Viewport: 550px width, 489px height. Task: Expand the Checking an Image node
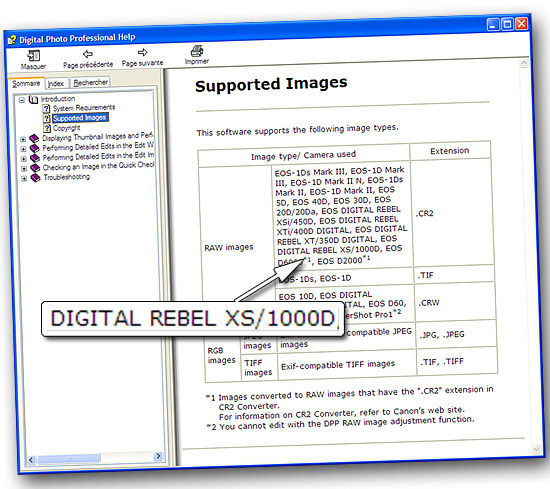tap(24, 169)
